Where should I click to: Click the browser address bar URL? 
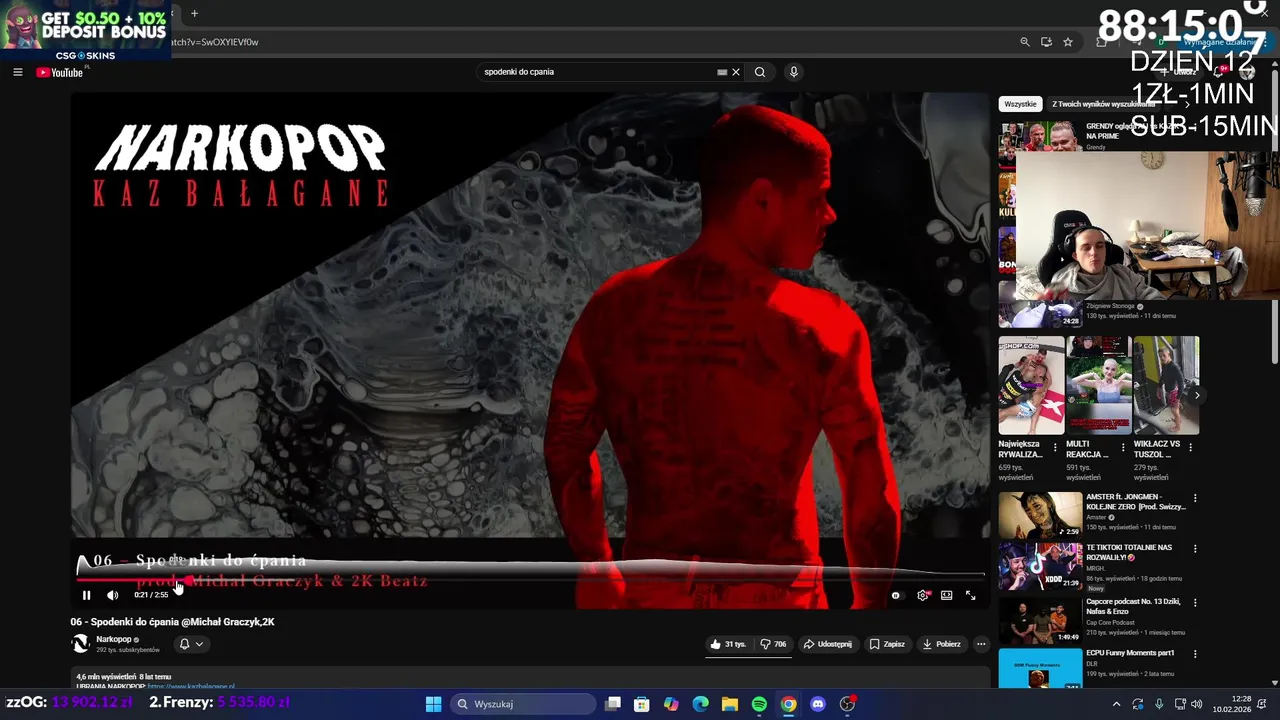click(215, 42)
